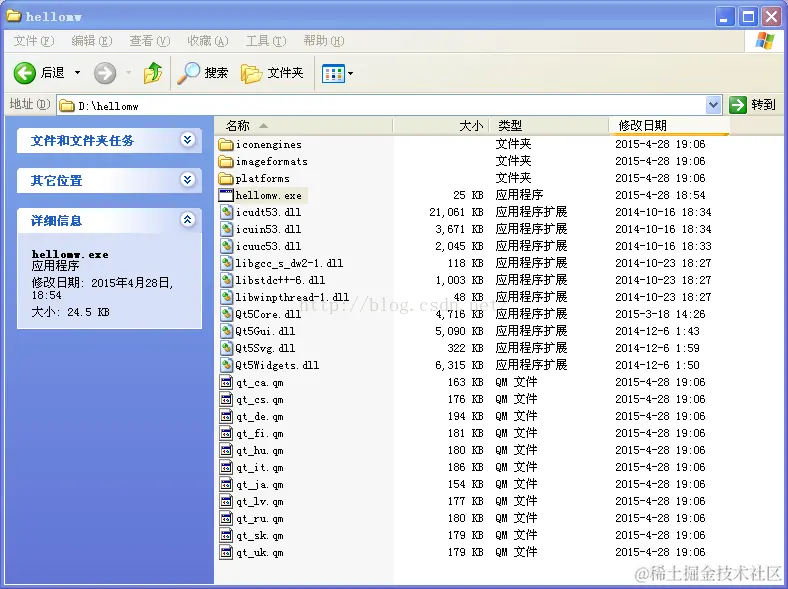Viewport: 788px width, 589px height.
Task: Select the qt_fi.qm file icon
Action: point(226,434)
